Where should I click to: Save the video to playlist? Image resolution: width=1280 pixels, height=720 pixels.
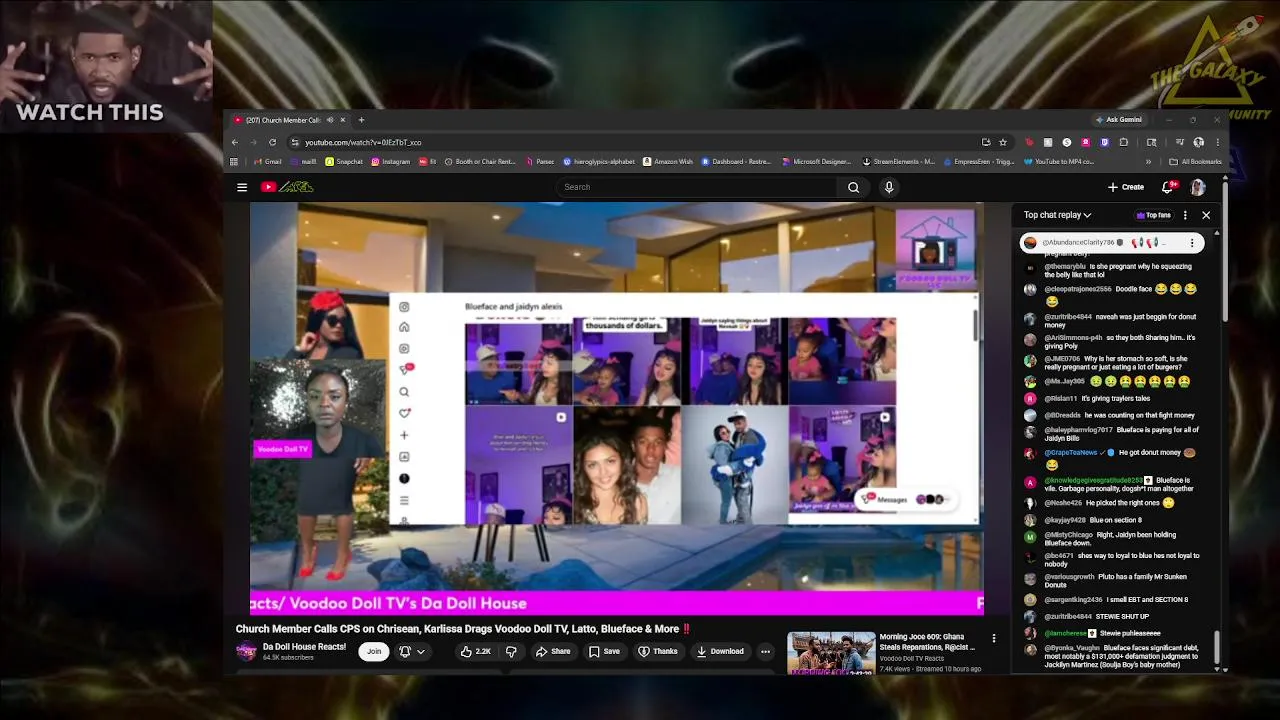(x=604, y=652)
